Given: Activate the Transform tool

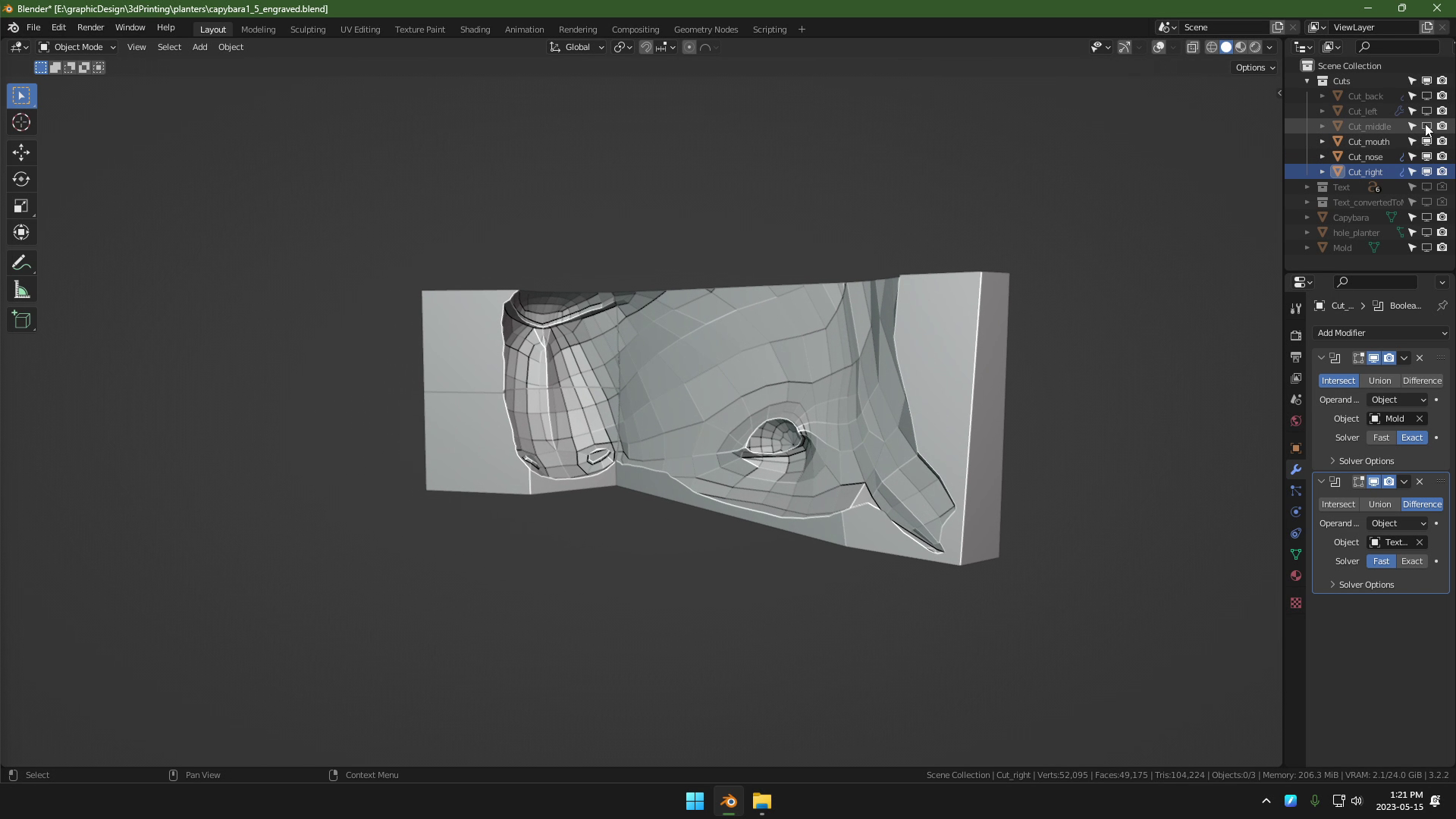Looking at the screenshot, I should pos(21,233).
